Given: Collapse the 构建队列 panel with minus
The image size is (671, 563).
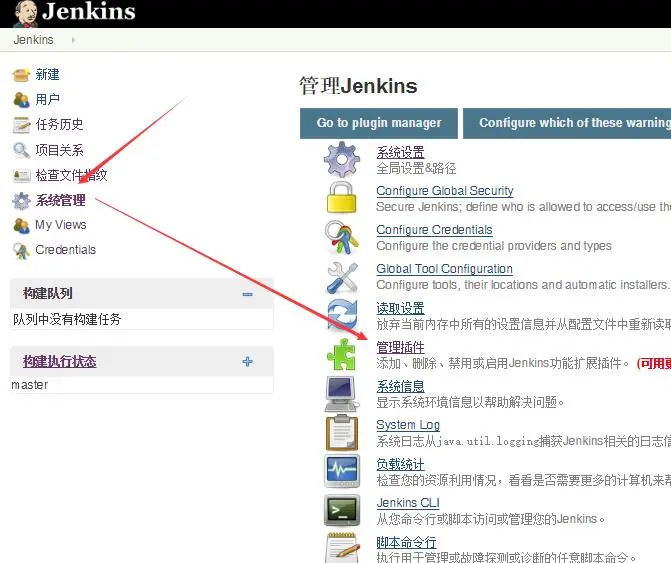Looking at the screenshot, I should pyautogui.click(x=247, y=294).
